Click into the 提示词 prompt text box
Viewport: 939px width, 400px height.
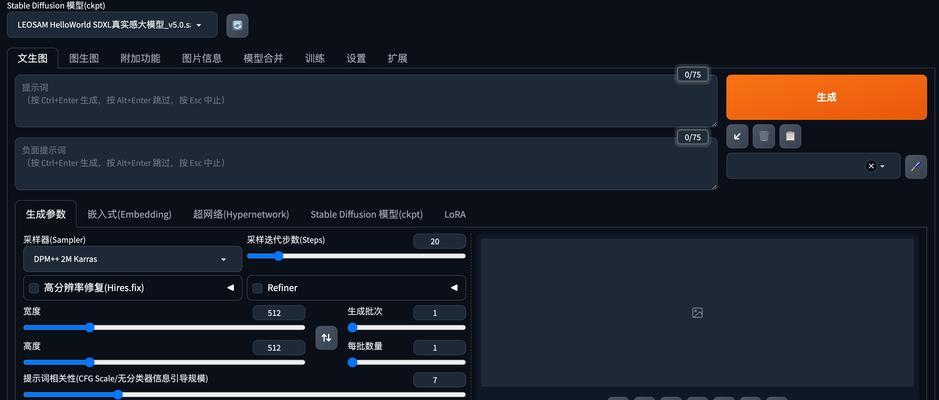366,101
